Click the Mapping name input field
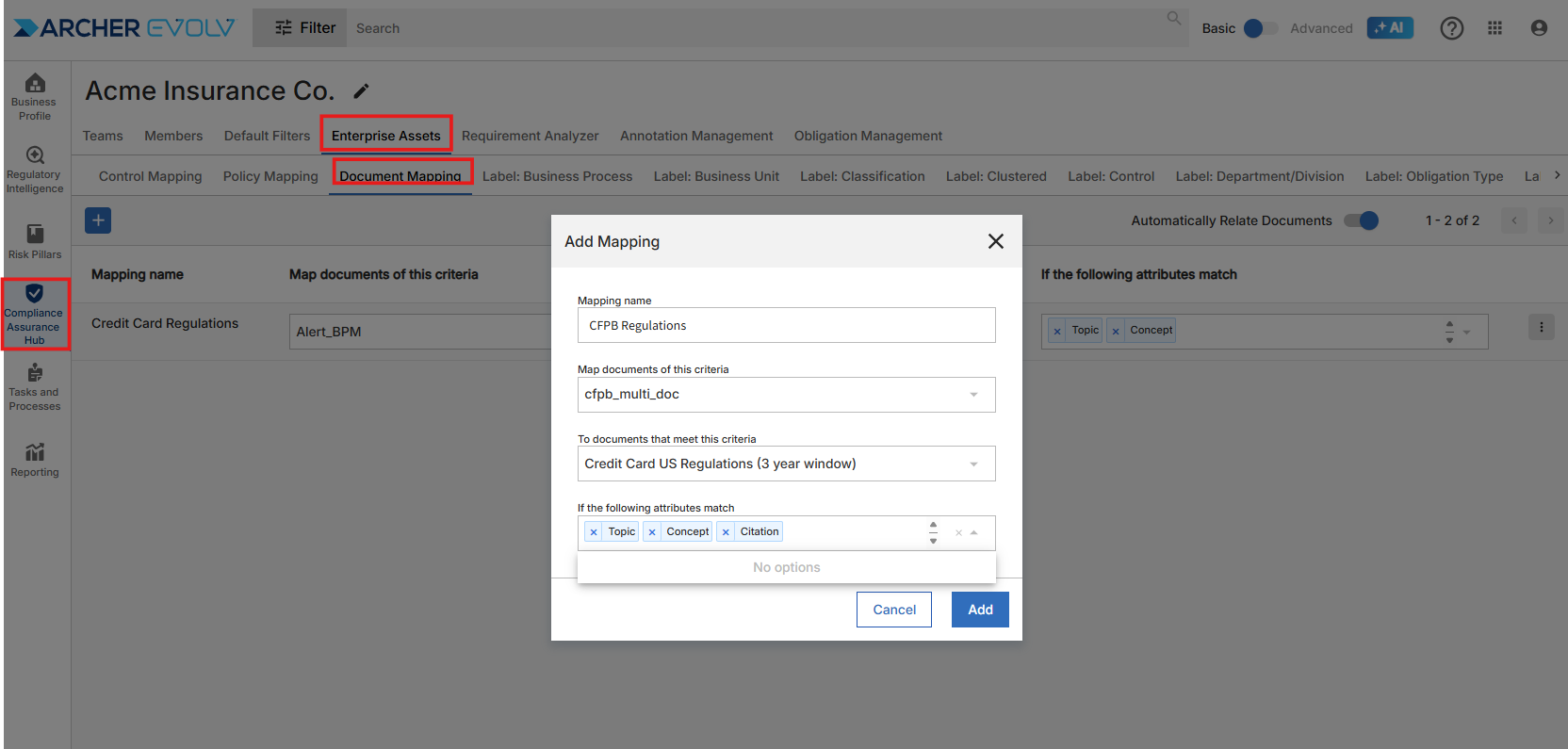 786,326
